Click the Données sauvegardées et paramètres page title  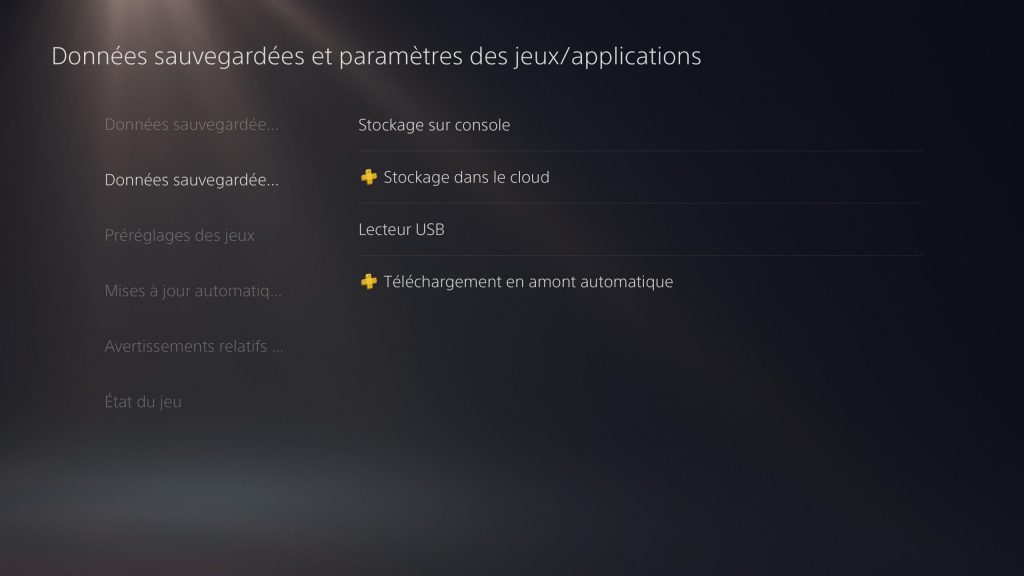click(x=376, y=56)
